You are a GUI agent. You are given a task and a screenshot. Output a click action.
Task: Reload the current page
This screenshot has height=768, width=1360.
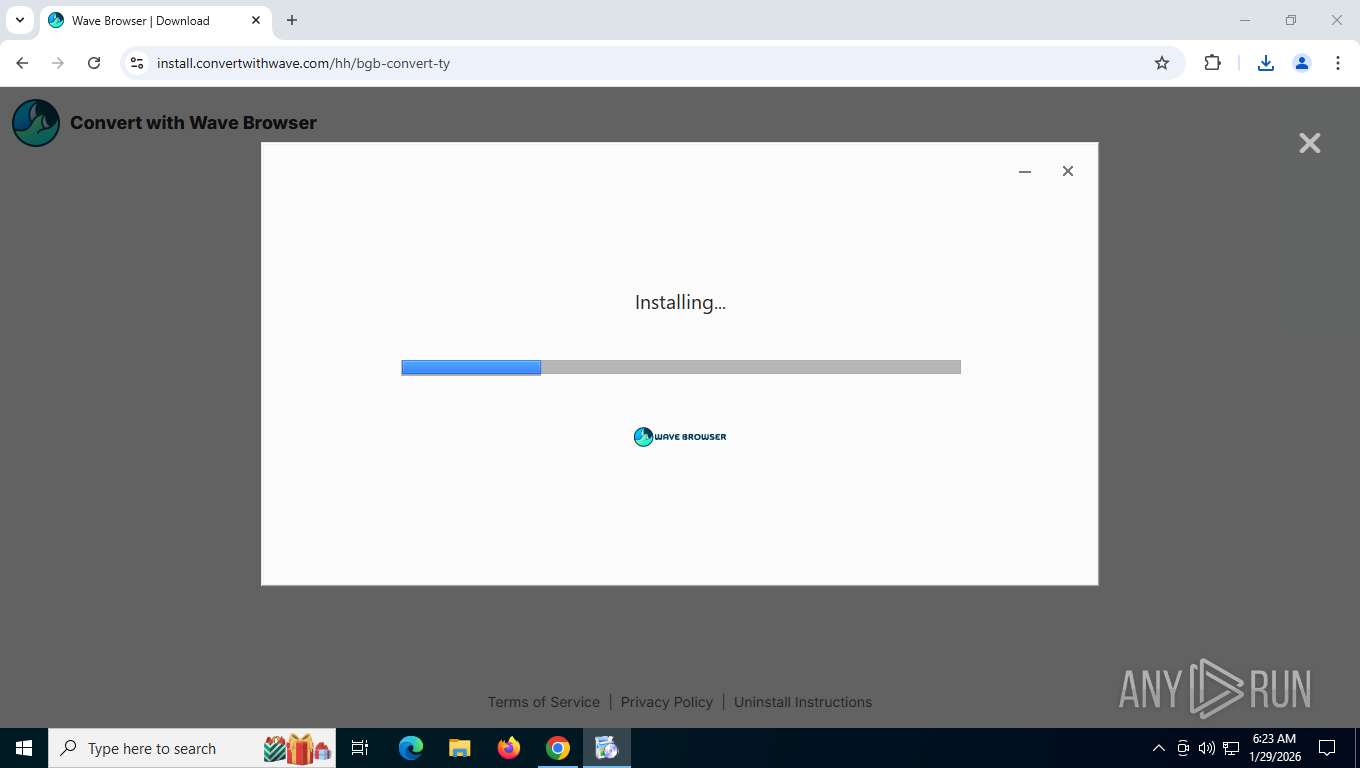(94, 63)
